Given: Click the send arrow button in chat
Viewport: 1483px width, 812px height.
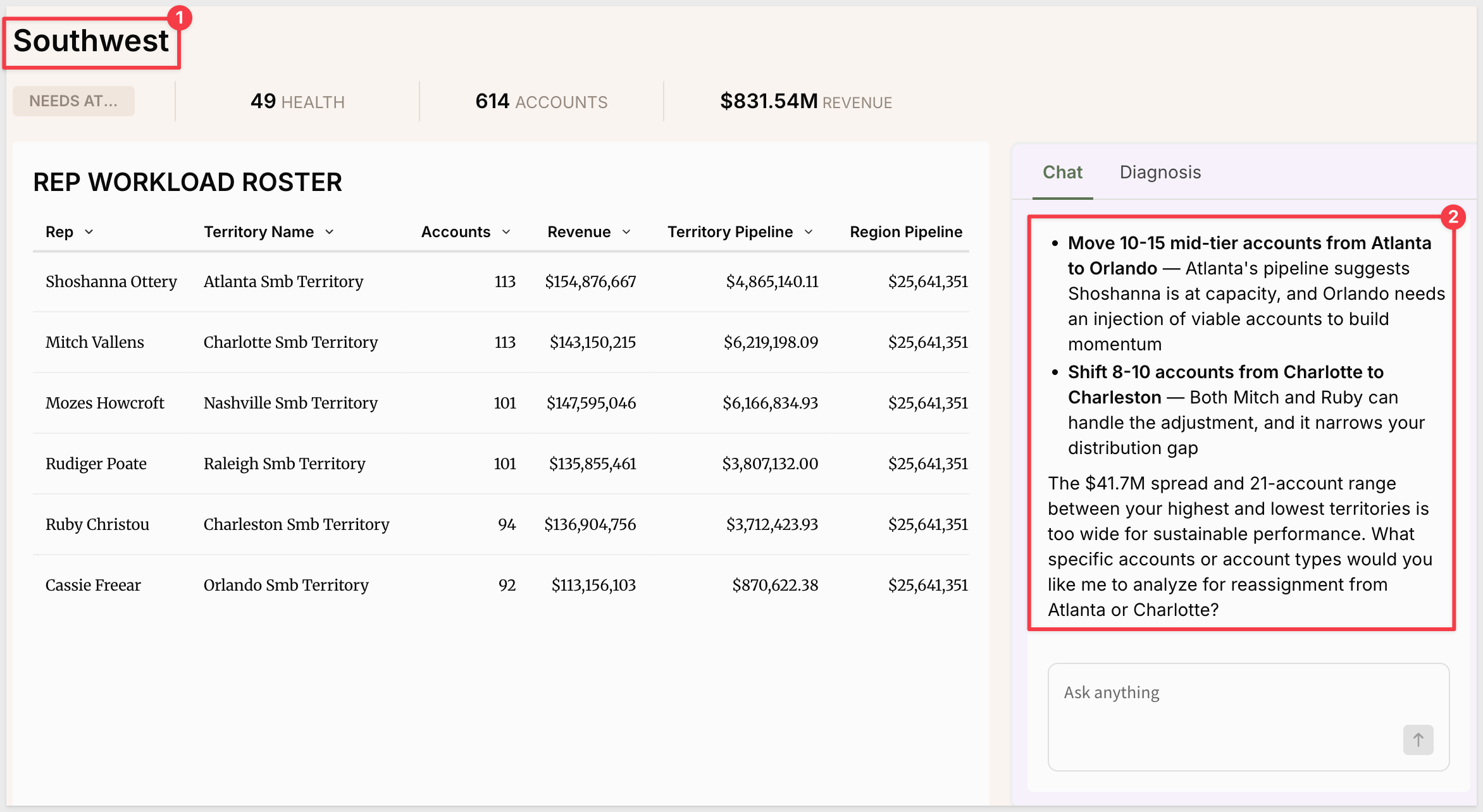Looking at the screenshot, I should (1418, 739).
